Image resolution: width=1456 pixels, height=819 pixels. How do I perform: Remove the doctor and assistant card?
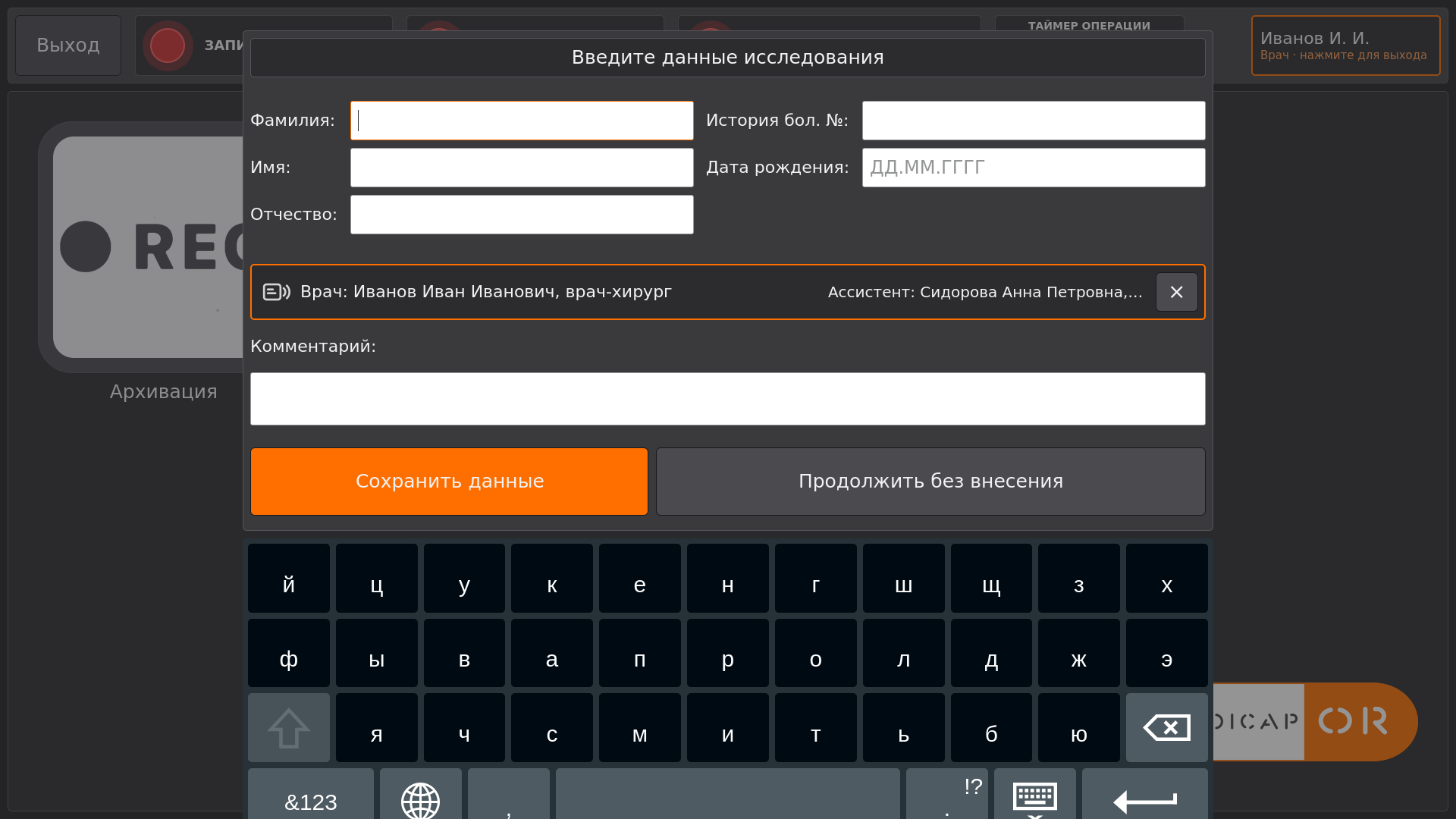click(1176, 292)
